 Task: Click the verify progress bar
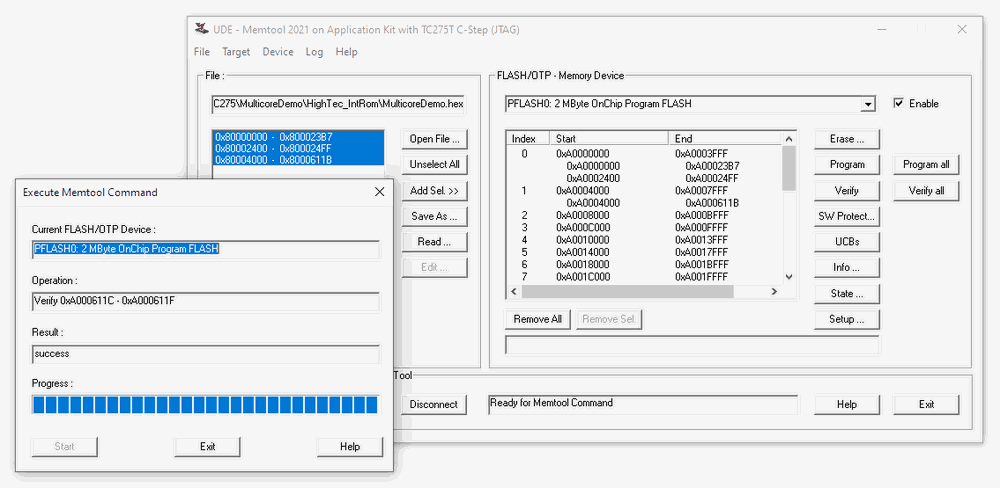pyautogui.click(x=205, y=404)
